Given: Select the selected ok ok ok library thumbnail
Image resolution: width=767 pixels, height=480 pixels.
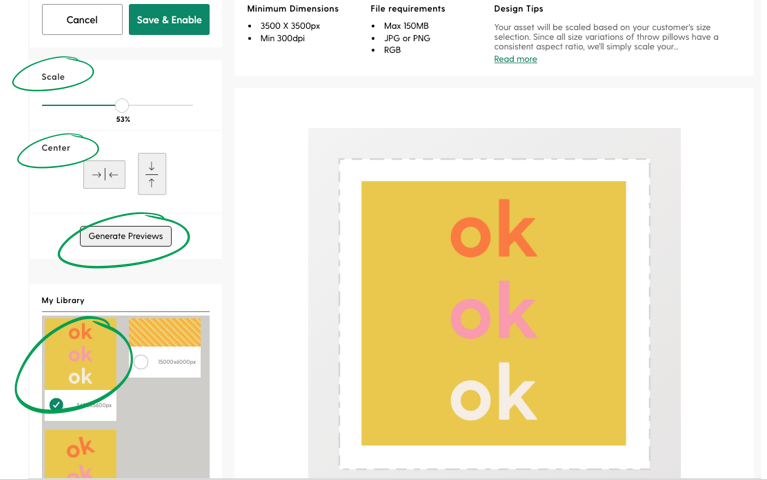Looking at the screenshot, I should 80,354.
